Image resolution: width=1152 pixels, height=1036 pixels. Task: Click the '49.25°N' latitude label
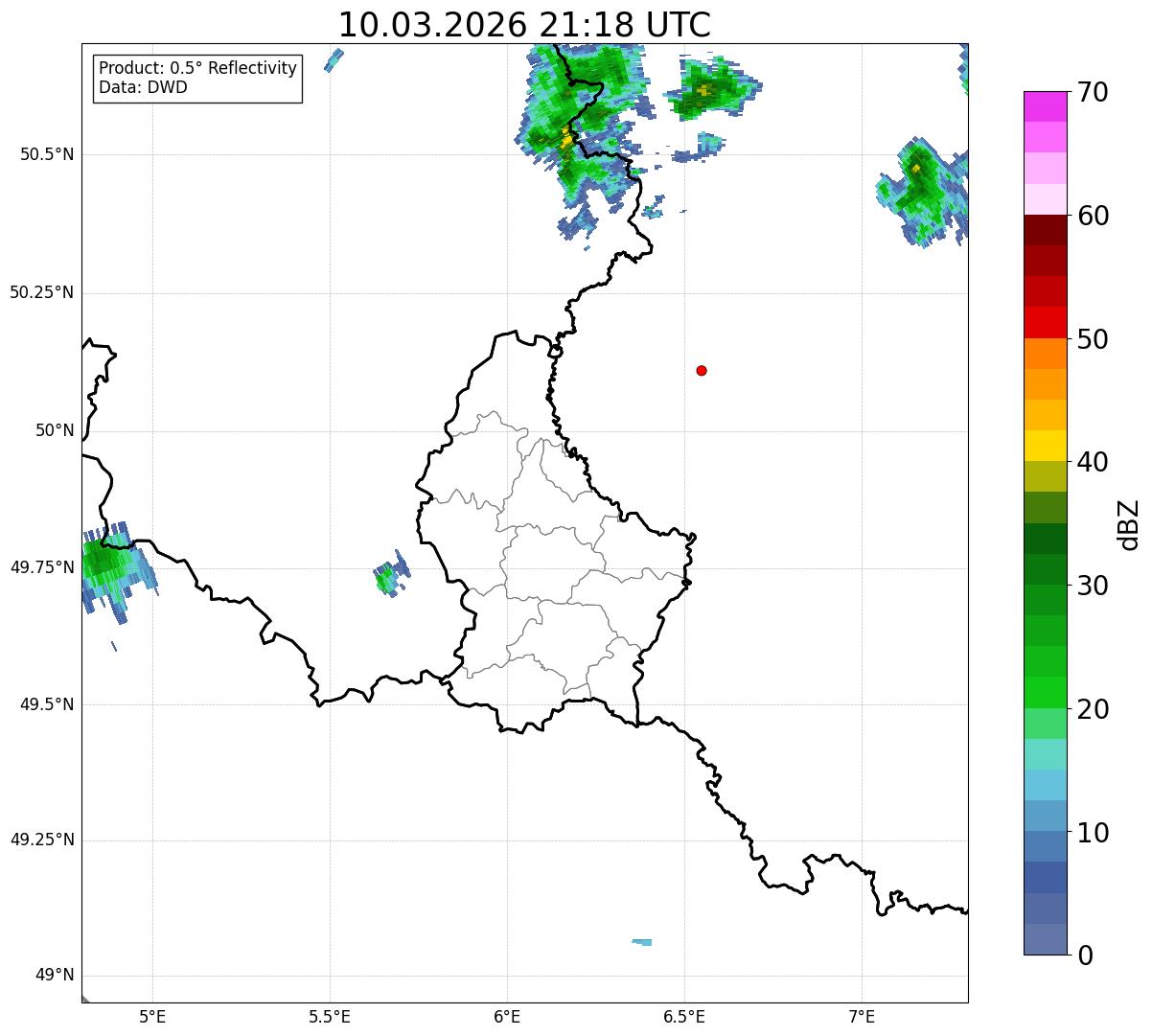tap(42, 840)
